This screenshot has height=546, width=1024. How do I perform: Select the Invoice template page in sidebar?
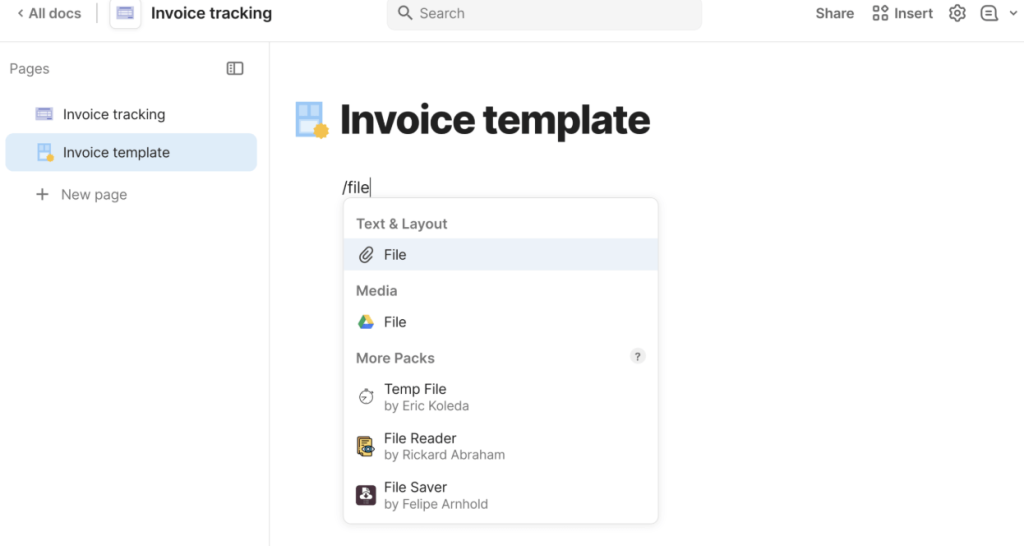click(131, 152)
